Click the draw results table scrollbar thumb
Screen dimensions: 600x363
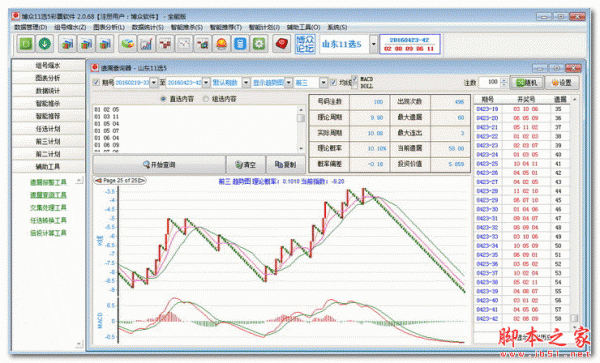click(x=574, y=318)
